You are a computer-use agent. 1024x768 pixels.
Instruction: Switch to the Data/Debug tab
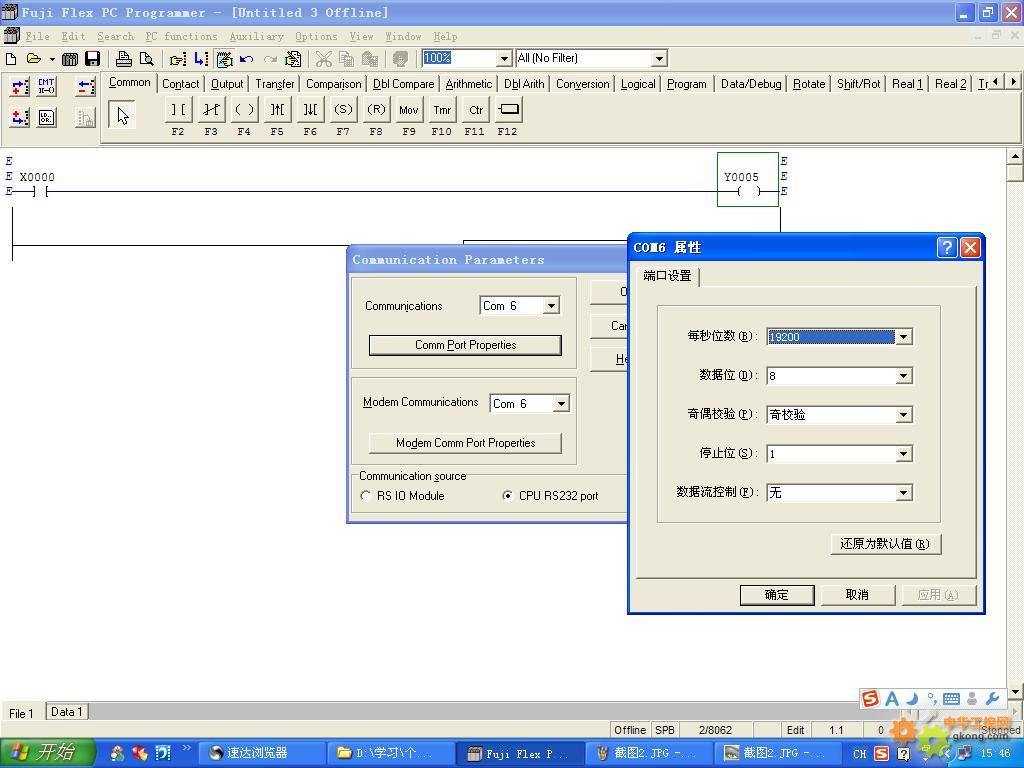point(751,84)
